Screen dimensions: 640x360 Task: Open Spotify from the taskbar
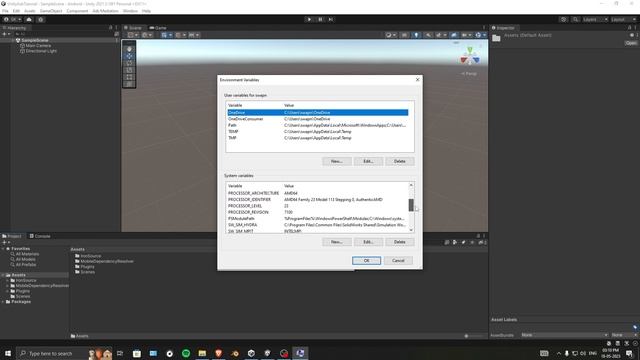(186, 353)
